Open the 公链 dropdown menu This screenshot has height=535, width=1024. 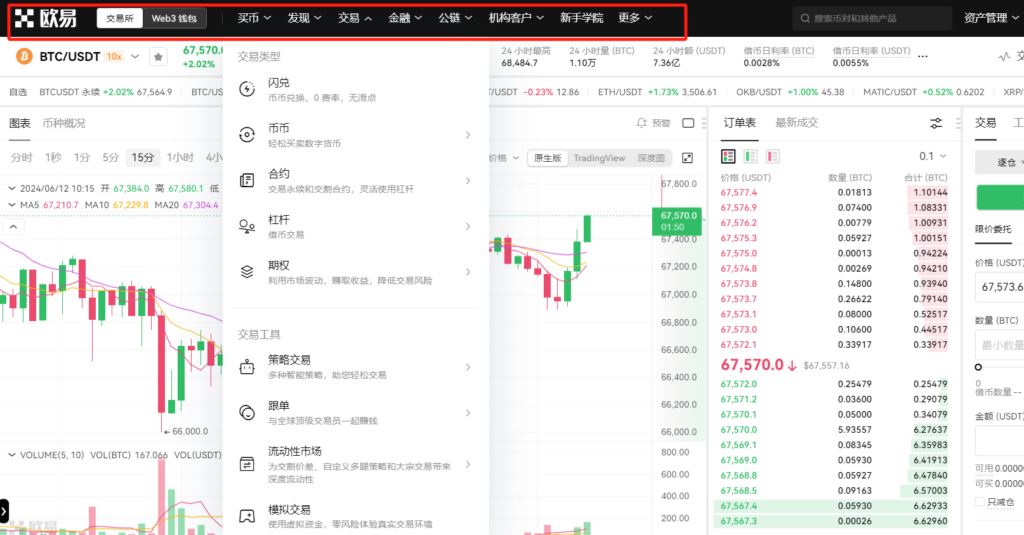455,18
